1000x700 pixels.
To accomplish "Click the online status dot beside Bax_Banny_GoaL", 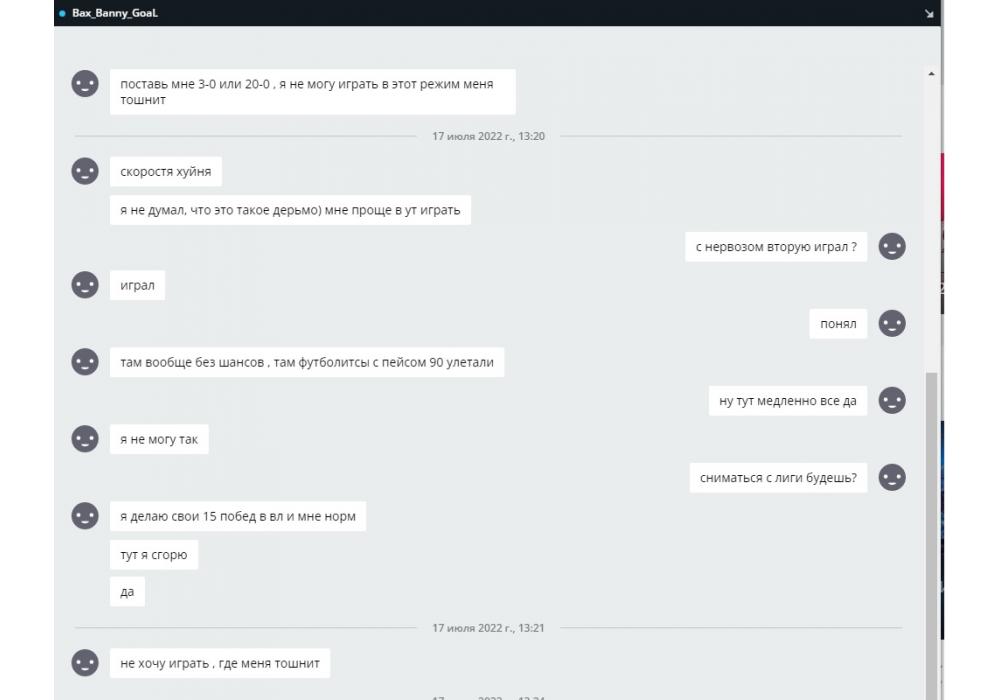I will pos(62,13).
